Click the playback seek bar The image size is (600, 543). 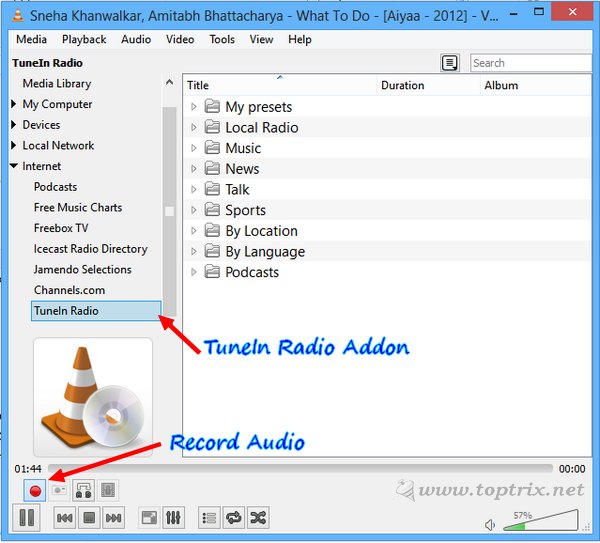click(300, 468)
